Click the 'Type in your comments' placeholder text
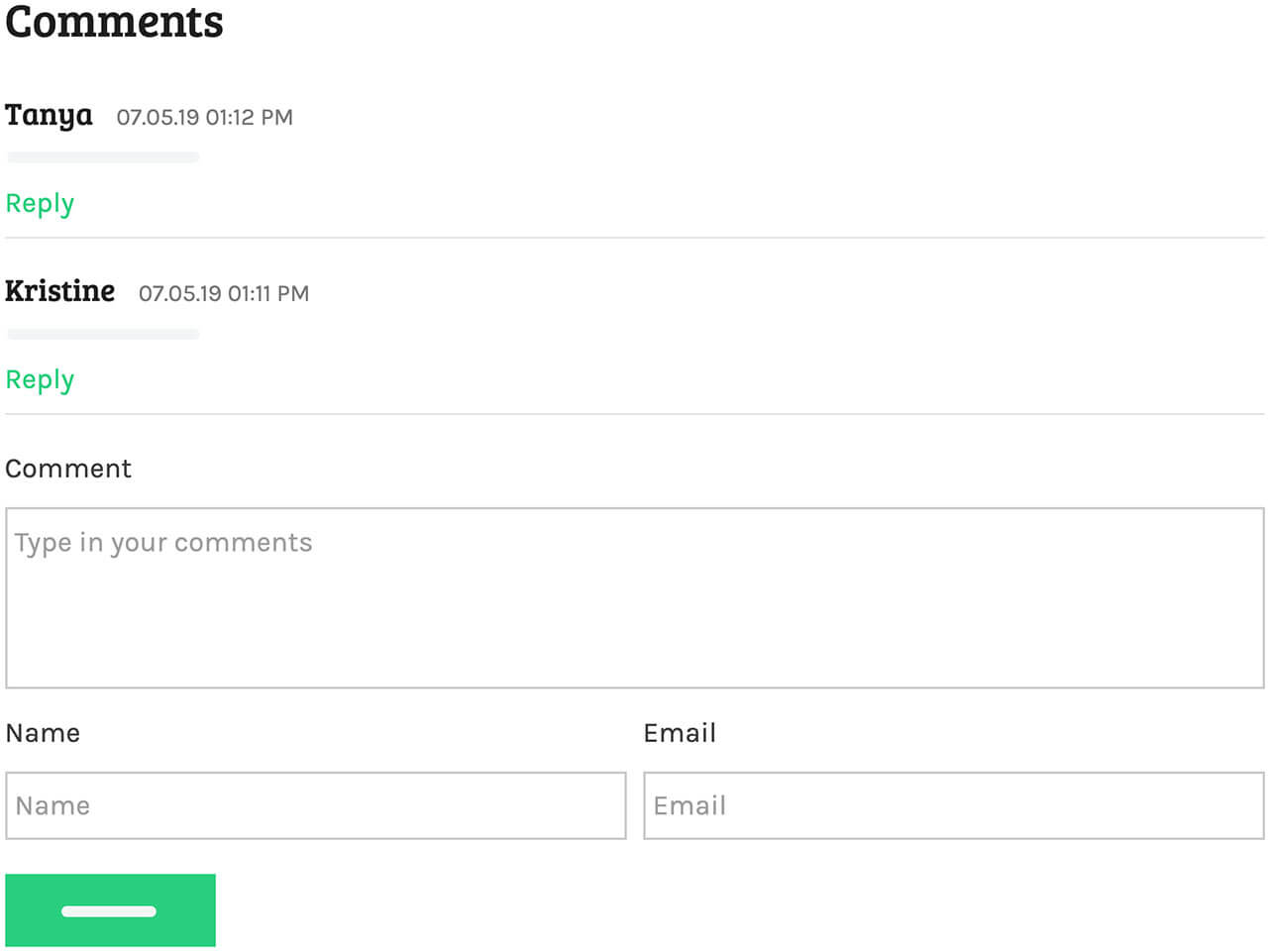Image resolution: width=1268 pixels, height=952 pixels. [163, 543]
